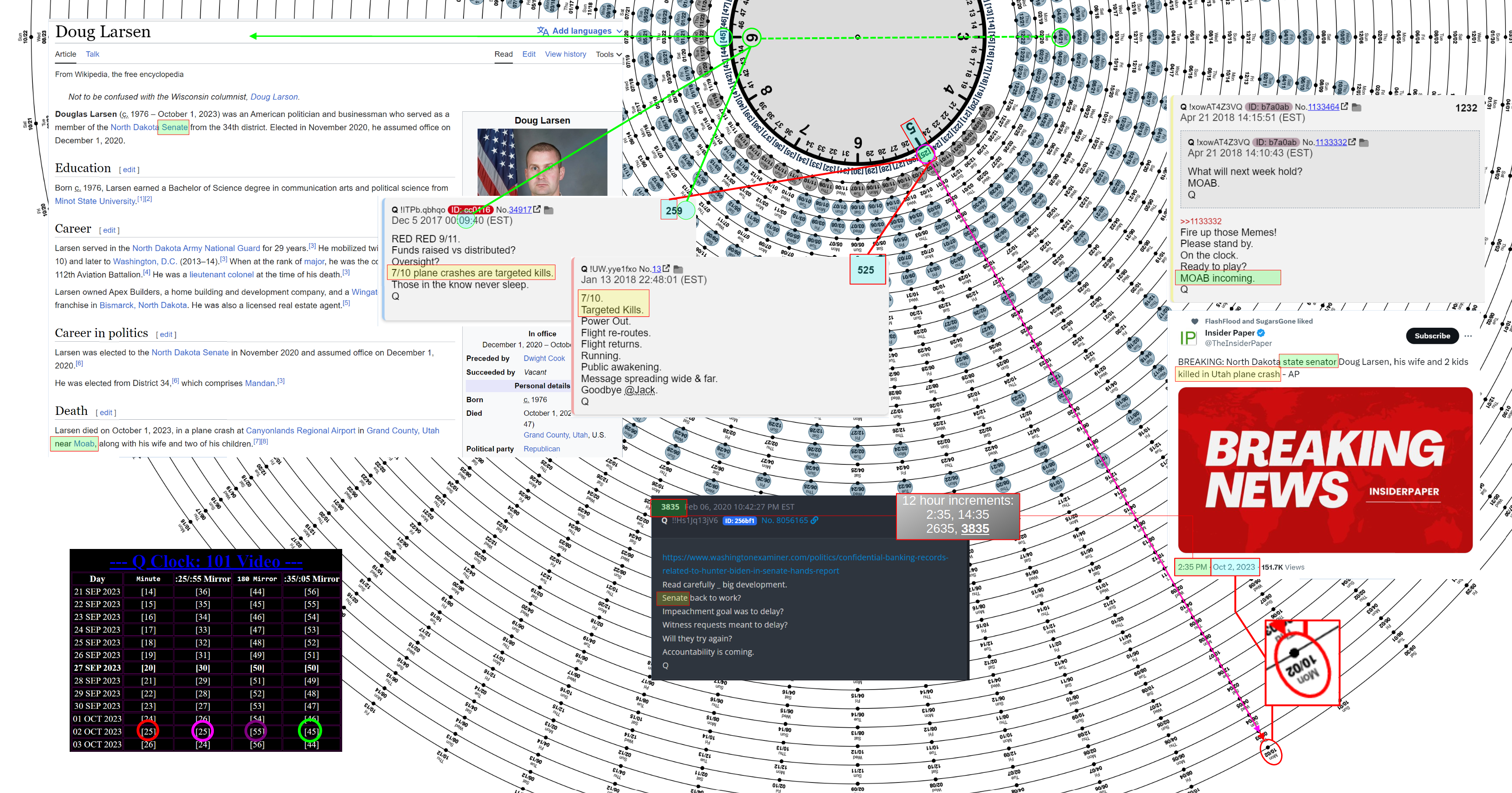Click the Insider Paper IP avatar logo

click(1189, 337)
